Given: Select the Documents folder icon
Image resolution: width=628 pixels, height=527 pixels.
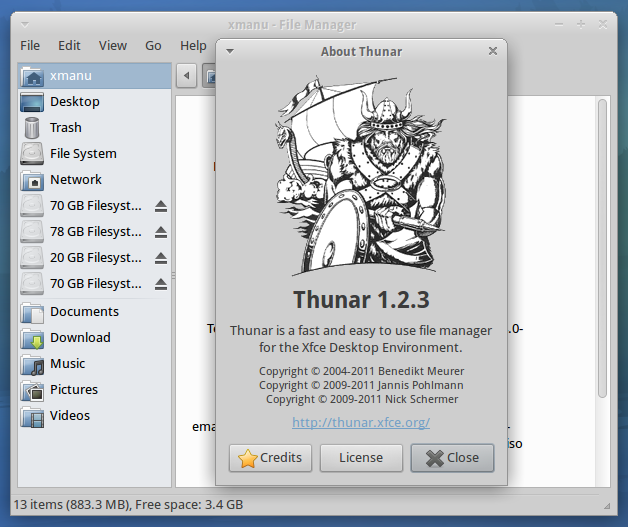Looking at the screenshot, I should point(32,312).
